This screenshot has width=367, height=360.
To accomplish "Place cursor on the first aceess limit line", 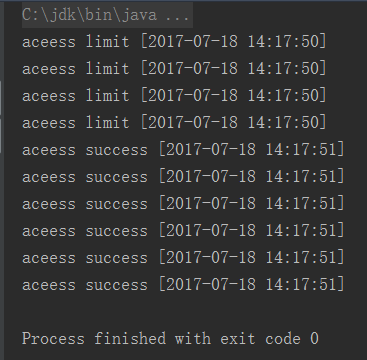I will tap(174, 42).
